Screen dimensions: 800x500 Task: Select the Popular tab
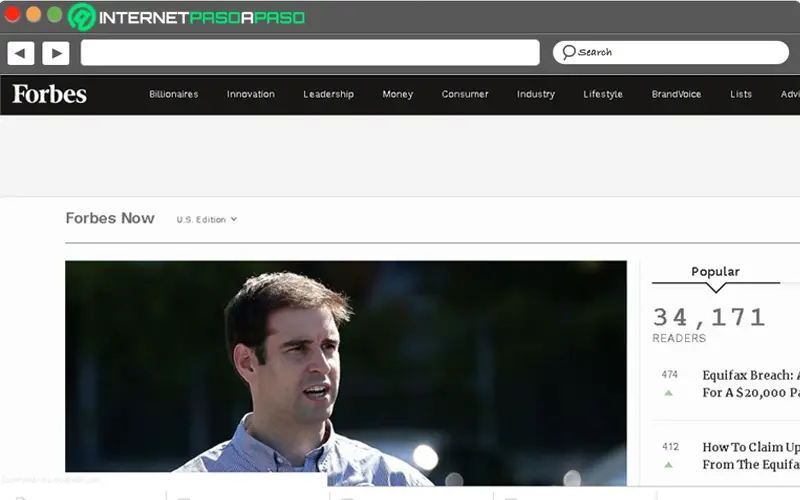click(715, 271)
